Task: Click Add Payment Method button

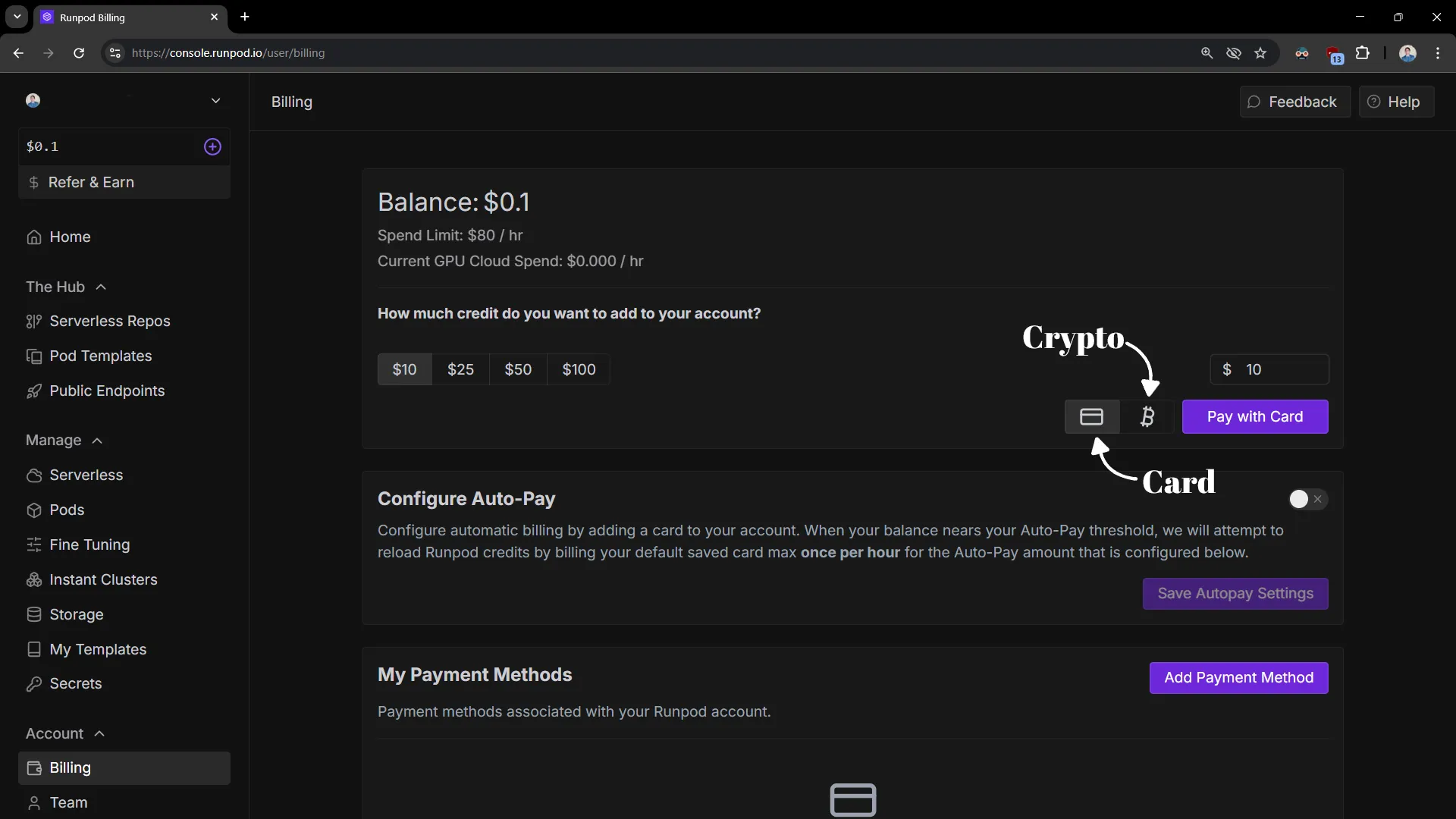Action: click(1238, 677)
